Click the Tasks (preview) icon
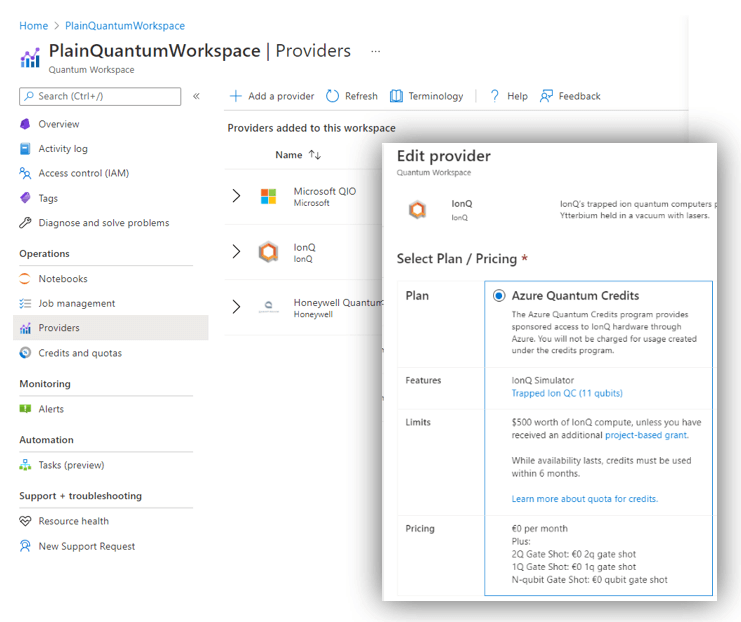Viewport: 741px width, 622px height. pyautogui.click(x=25, y=465)
